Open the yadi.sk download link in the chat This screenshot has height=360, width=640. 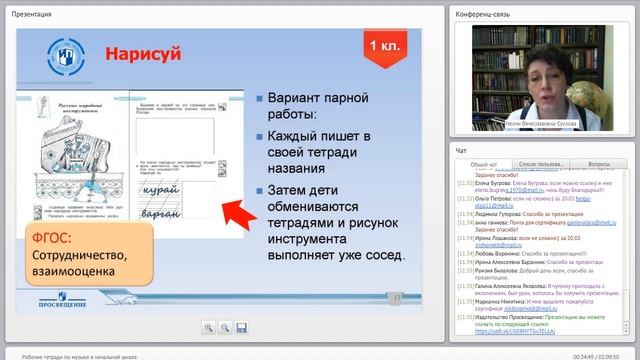[x=515, y=331]
